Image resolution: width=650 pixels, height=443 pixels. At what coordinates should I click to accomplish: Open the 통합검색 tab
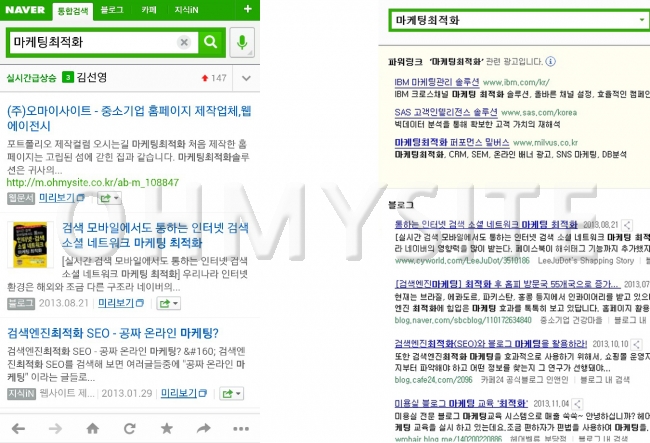[73, 11]
